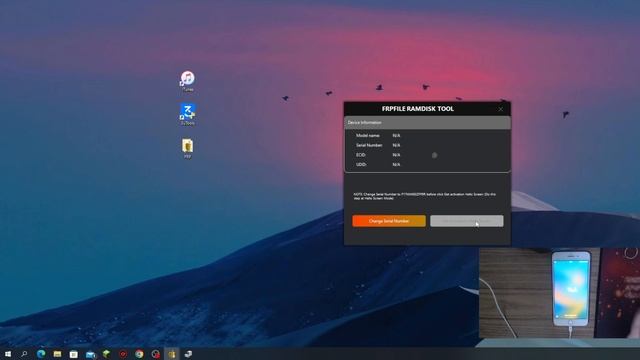The image size is (640, 360).
Task: Launch Google Chrome from the taskbar
Action: coord(139,354)
